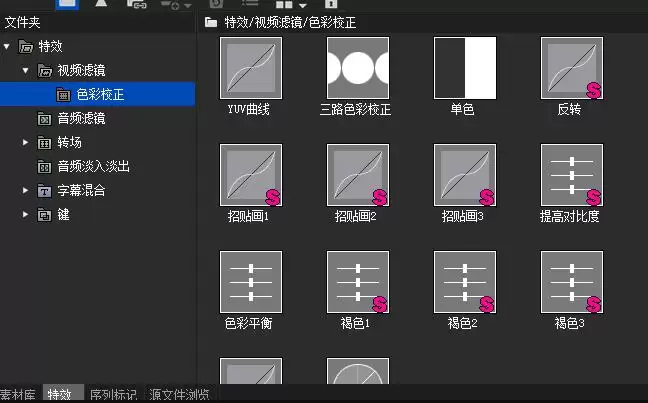
Task: Select the YUV曲线 effect icon
Action: tap(251, 68)
